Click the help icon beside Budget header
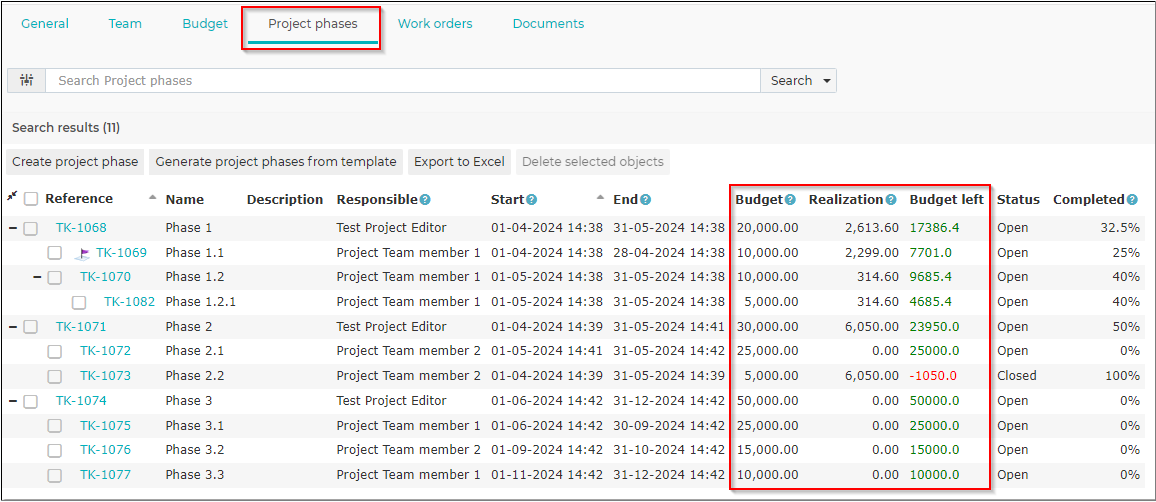 pos(790,200)
